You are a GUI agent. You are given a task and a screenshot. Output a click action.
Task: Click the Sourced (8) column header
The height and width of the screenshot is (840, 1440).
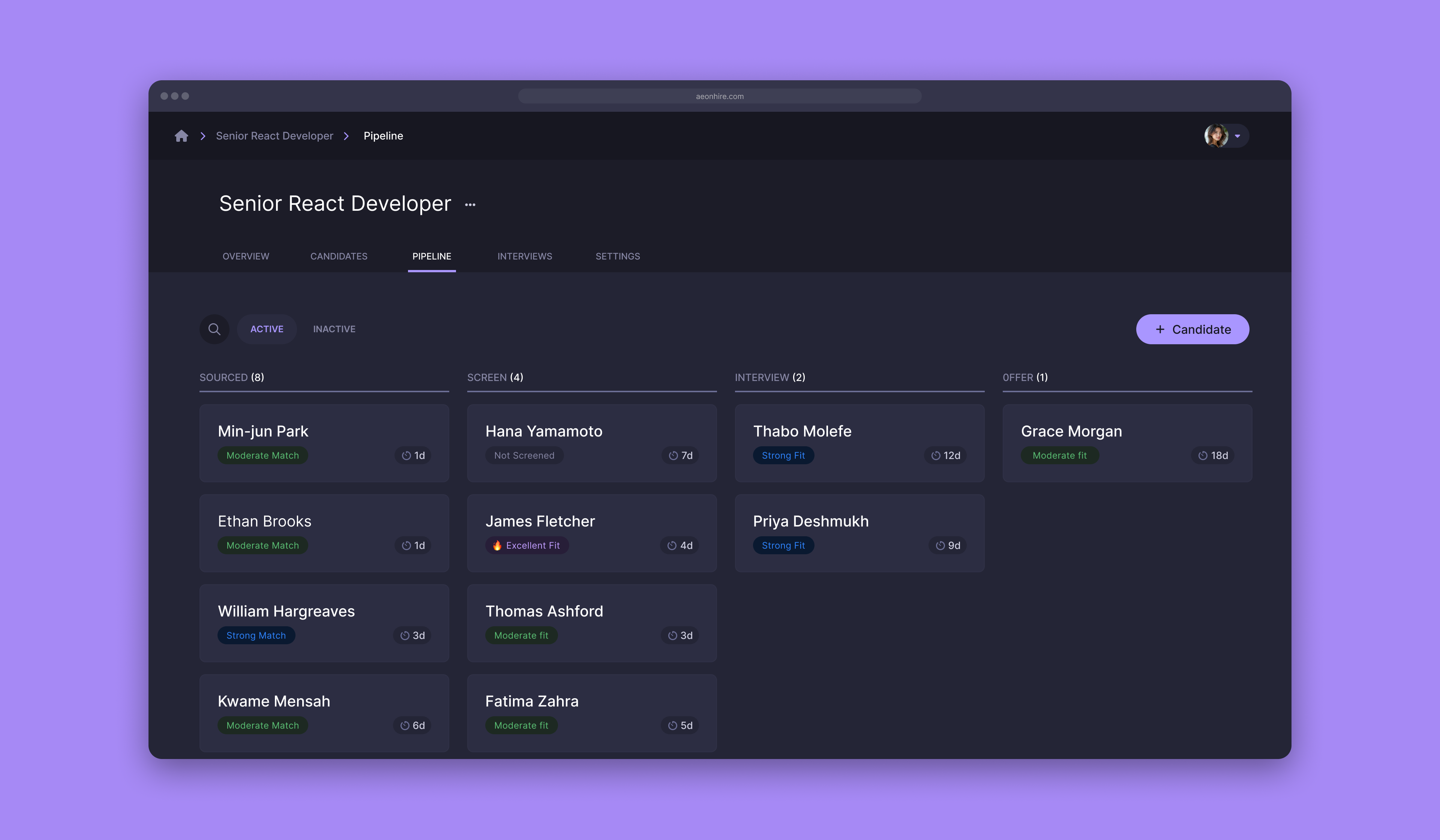(x=231, y=378)
